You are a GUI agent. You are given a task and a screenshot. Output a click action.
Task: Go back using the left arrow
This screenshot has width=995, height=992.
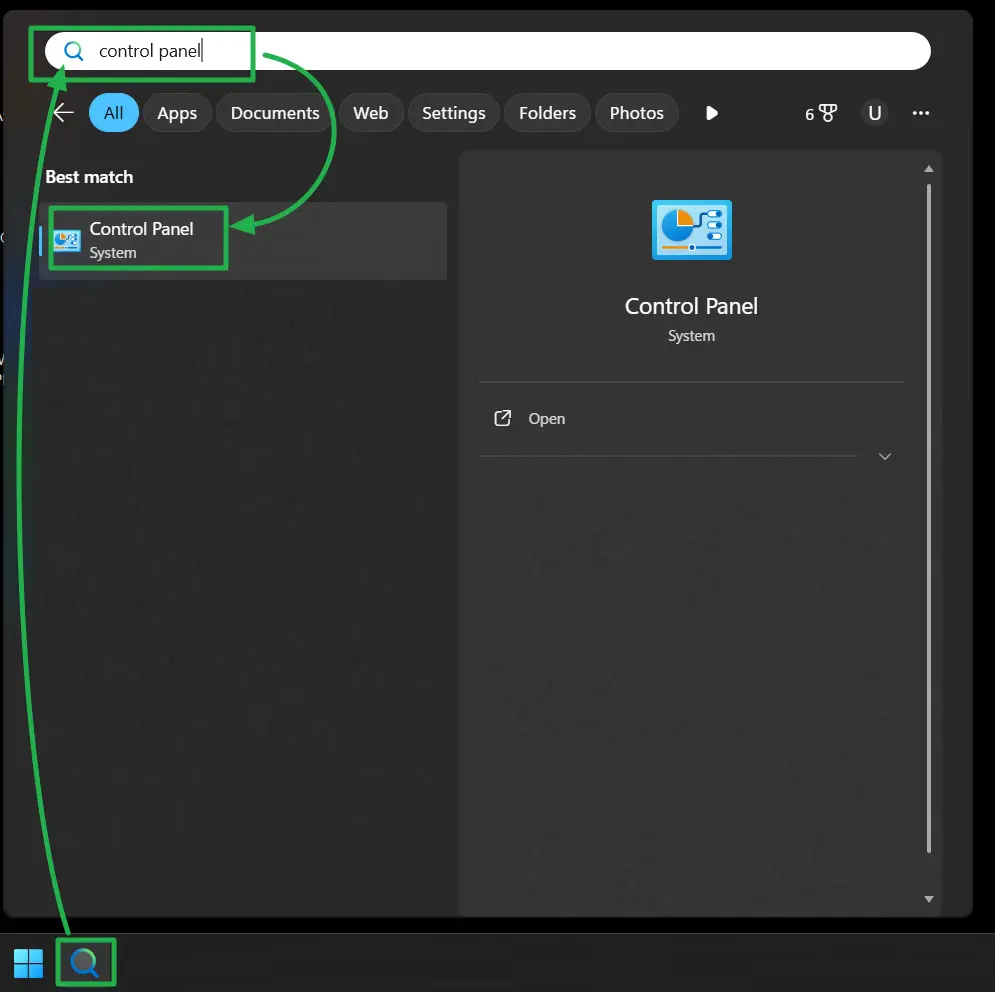63,113
